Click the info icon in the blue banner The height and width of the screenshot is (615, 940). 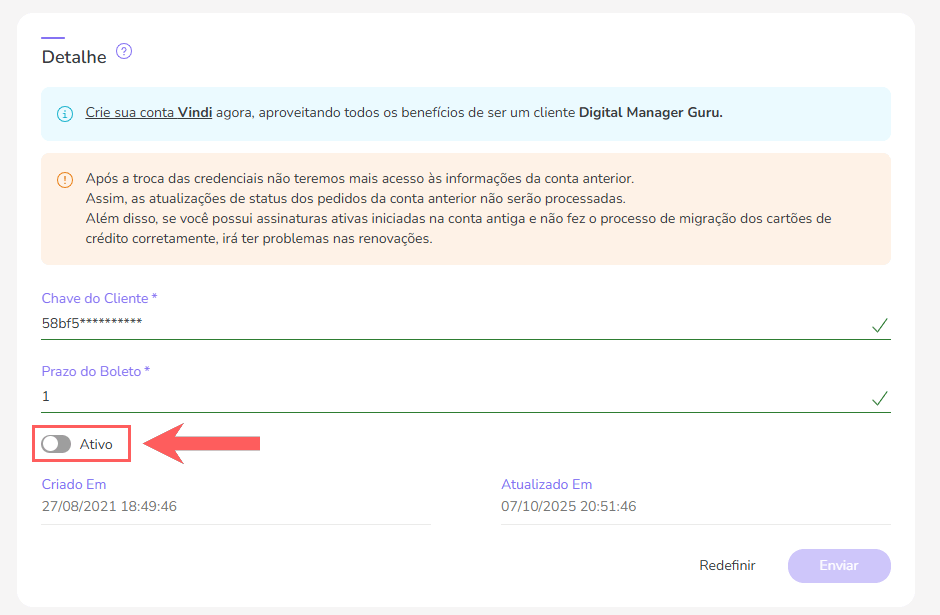[65, 114]
